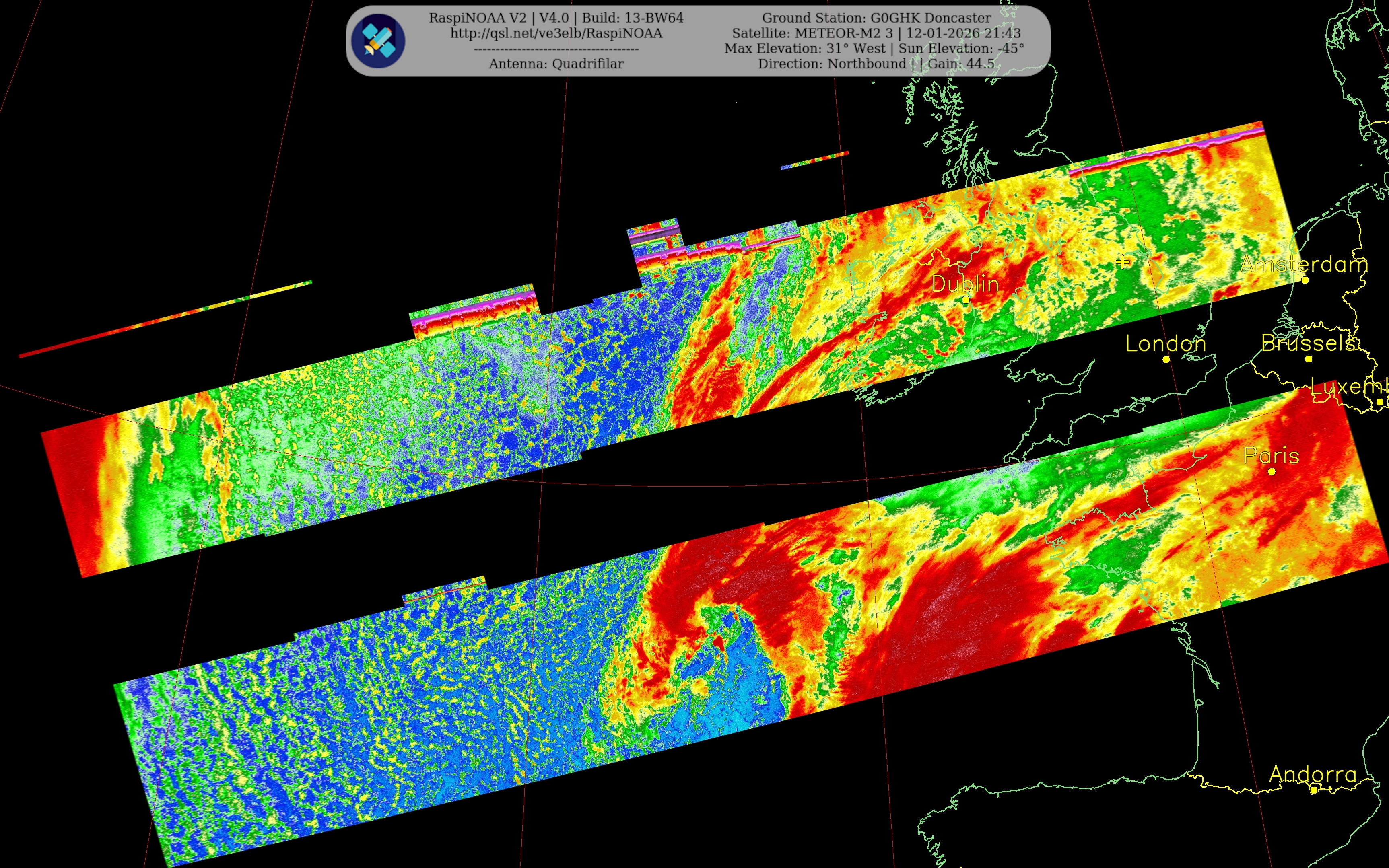Click the yellow dot marking Andorra
1389x868 pixels.
[x=1313, y=790]
